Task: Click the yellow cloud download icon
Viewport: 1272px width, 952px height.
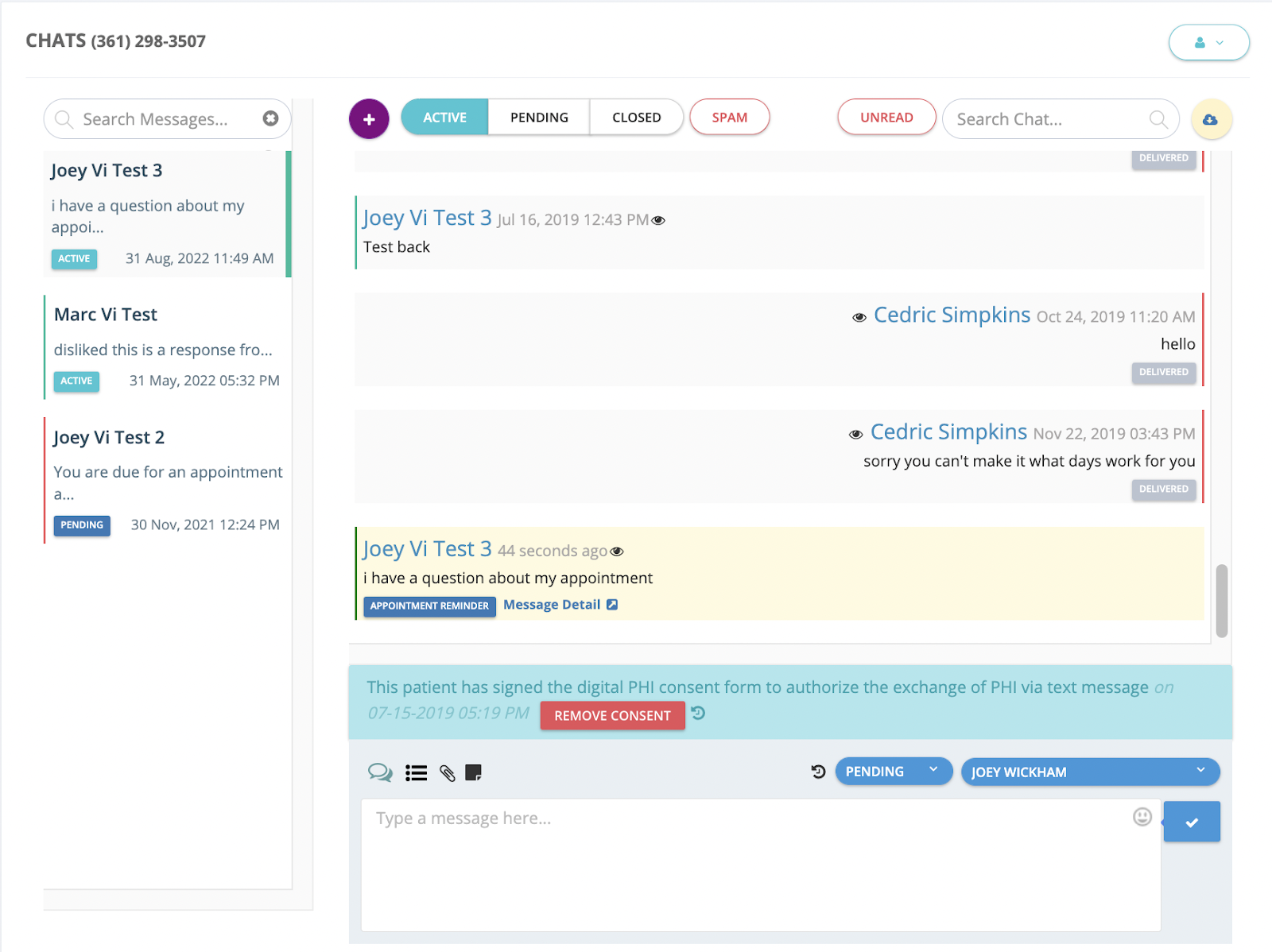Action: click(1212, 118)
